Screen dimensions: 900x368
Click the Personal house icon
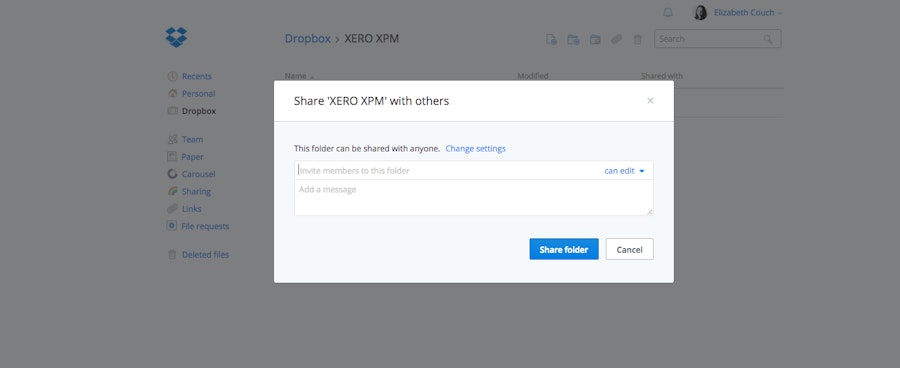click(x=172, y=94)
